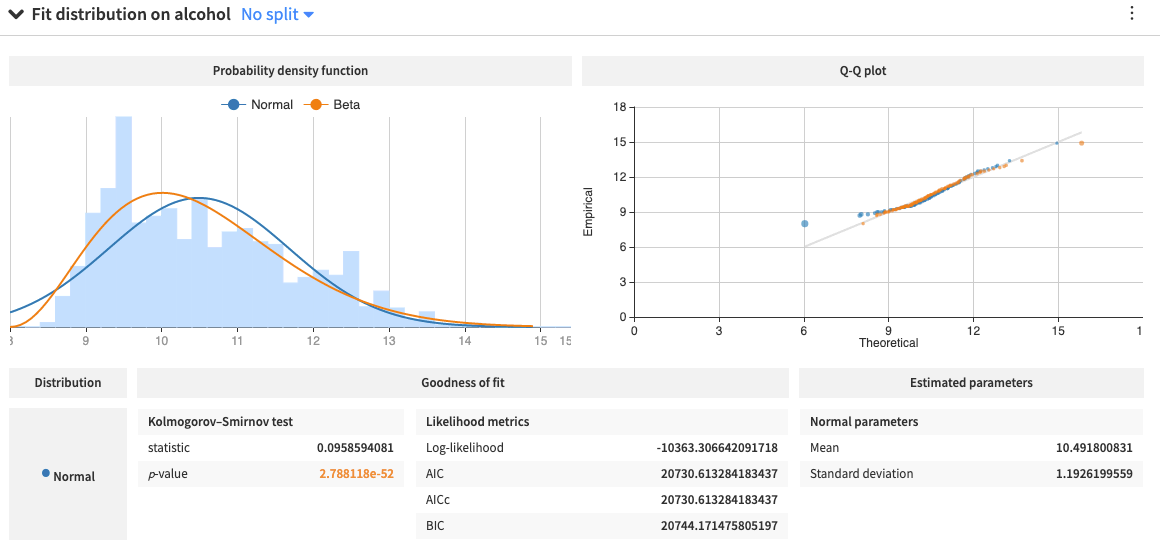Click the tallest histogram bar
1160x542 pixels.
(x=123, y=220)
